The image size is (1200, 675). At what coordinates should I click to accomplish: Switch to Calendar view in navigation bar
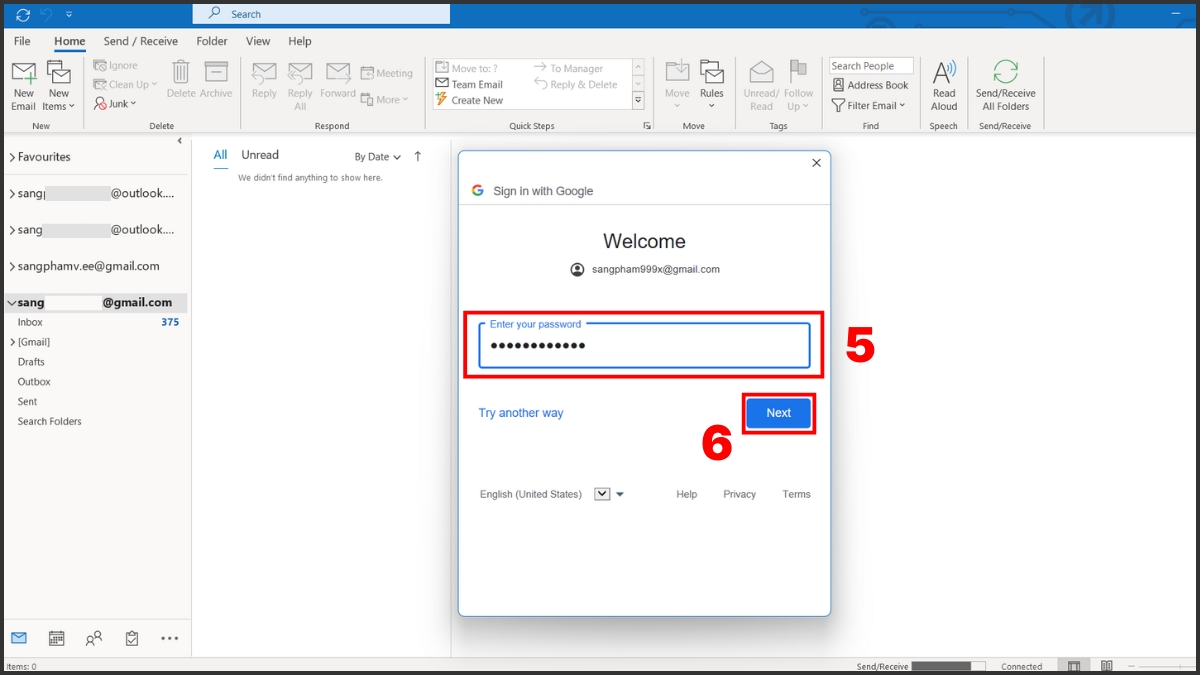(56, 638)
